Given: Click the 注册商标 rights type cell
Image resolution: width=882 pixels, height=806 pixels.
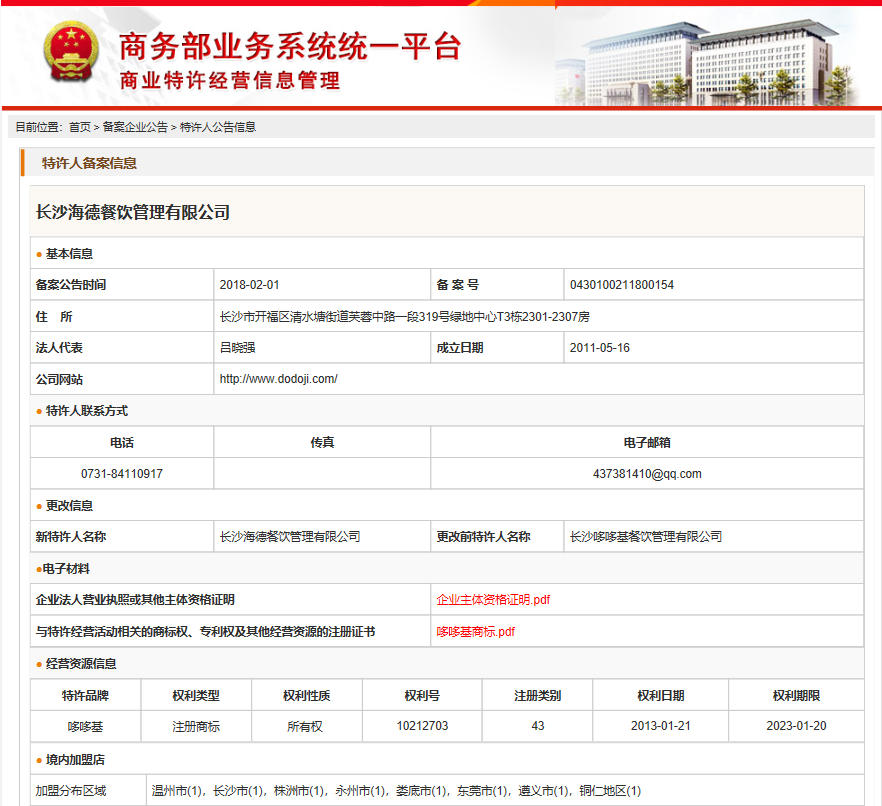Looking at the screenshot, I should click(196, 726).
